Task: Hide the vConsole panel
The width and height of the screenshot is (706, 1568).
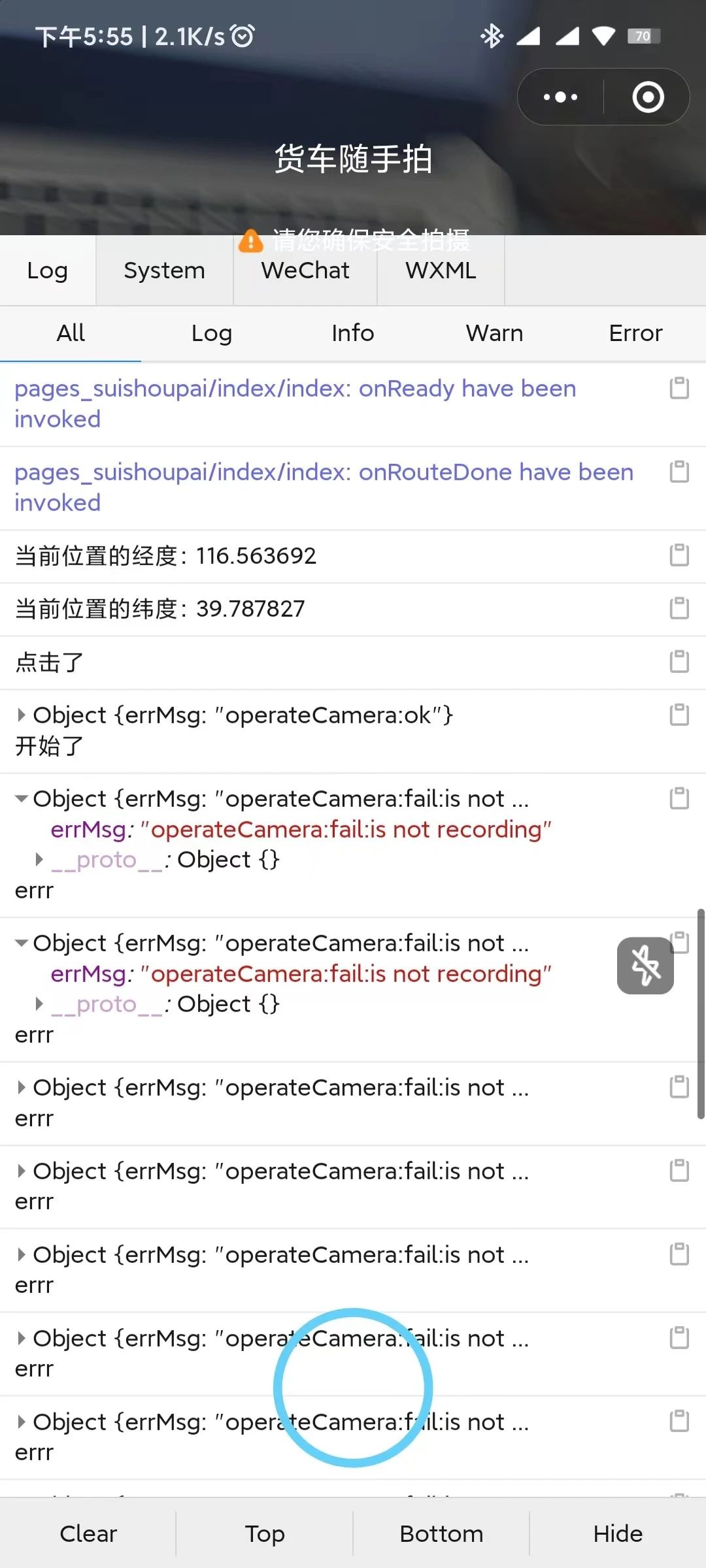Action: click(x=618, y=1533)
